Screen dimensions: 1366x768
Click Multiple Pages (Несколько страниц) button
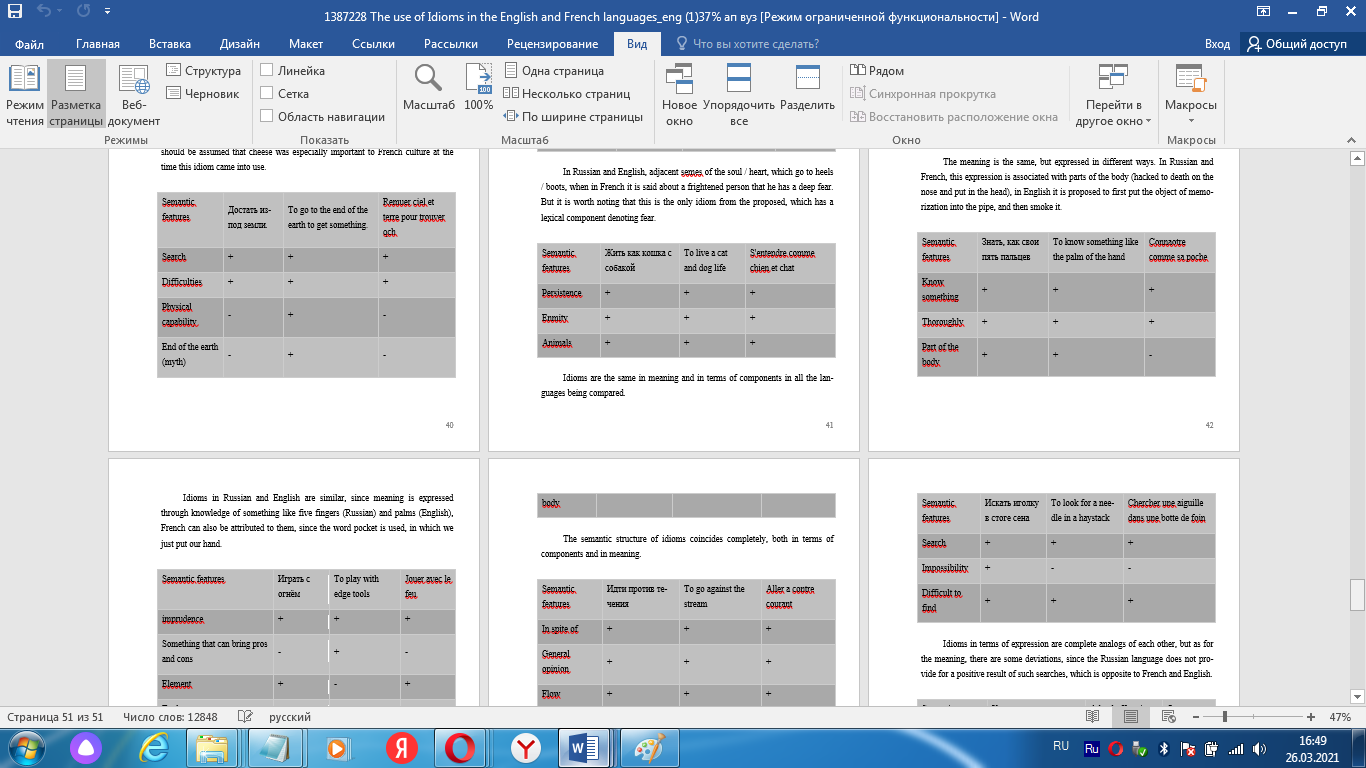point(567,94)
